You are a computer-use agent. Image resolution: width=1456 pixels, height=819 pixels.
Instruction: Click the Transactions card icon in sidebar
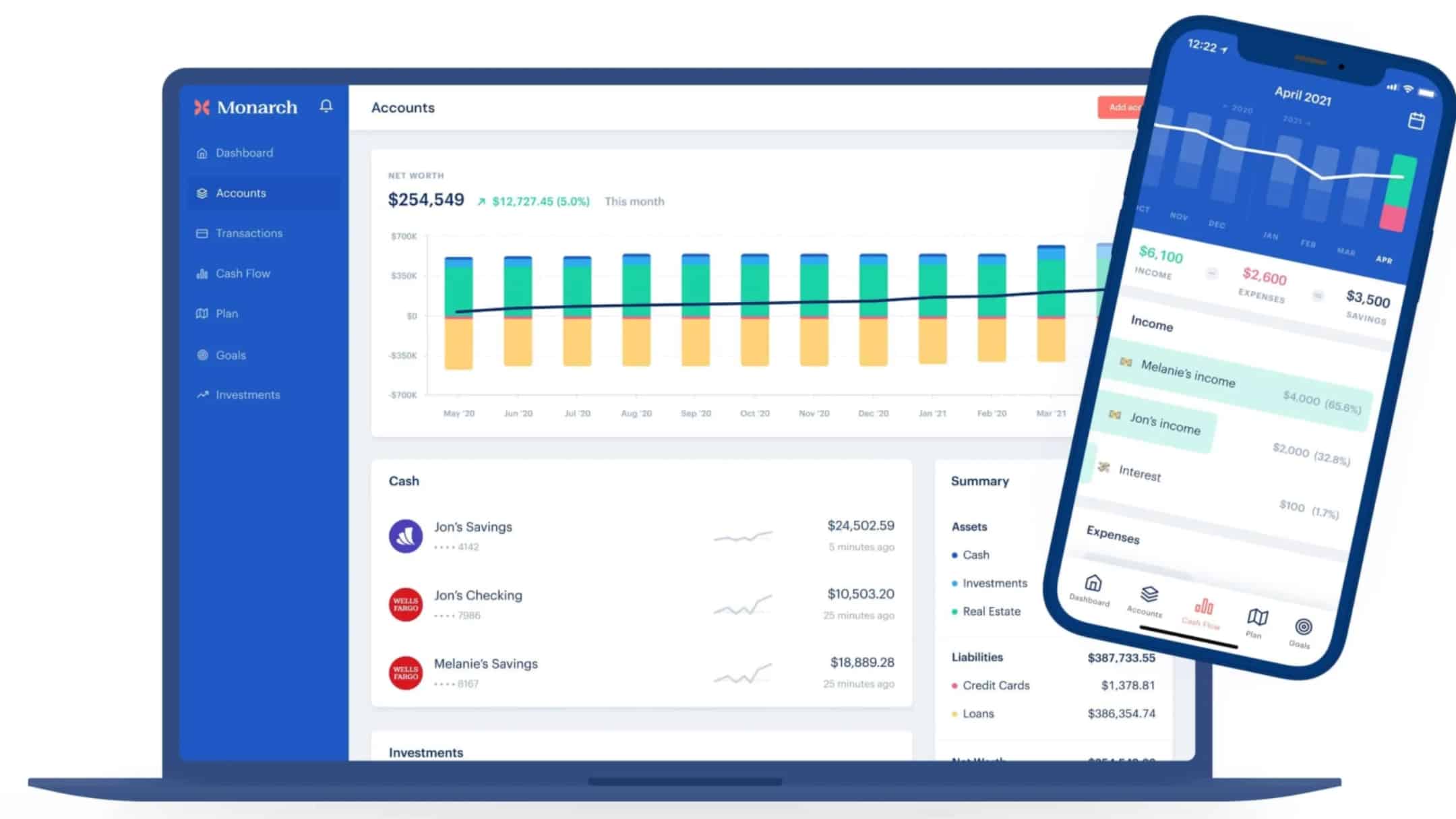click(202, 233)
